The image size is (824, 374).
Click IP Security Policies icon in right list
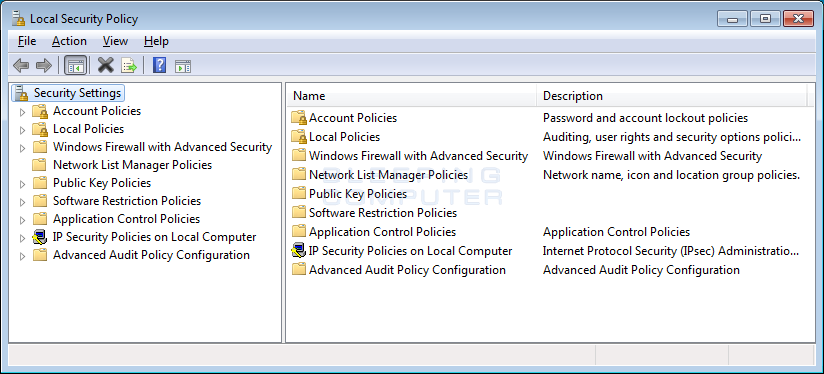tap(298, 251)
